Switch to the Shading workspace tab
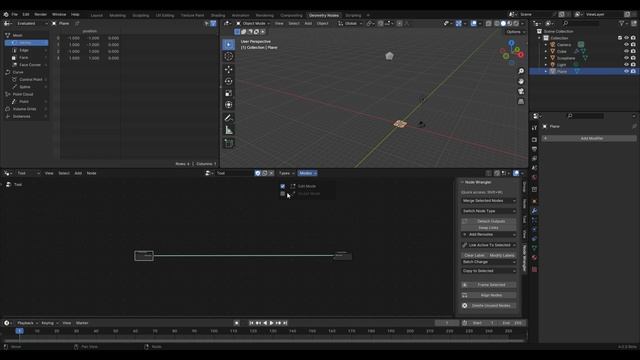 click(218, 16)
